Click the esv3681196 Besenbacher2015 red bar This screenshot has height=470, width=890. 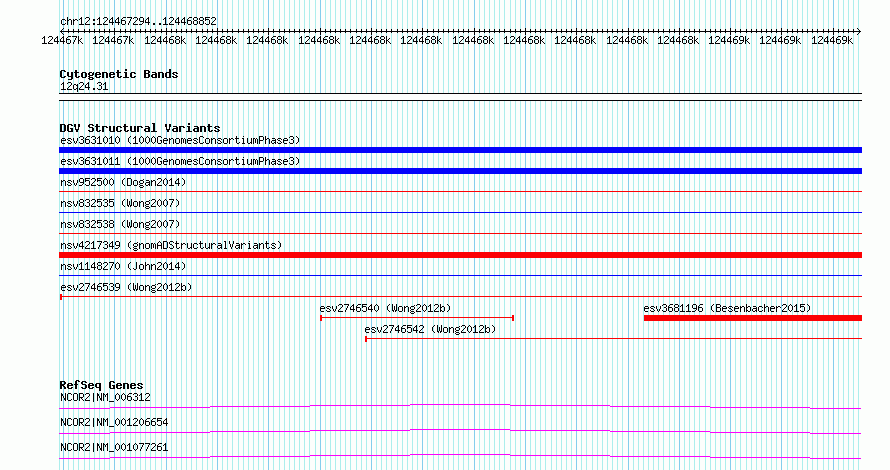click(753, 318)
